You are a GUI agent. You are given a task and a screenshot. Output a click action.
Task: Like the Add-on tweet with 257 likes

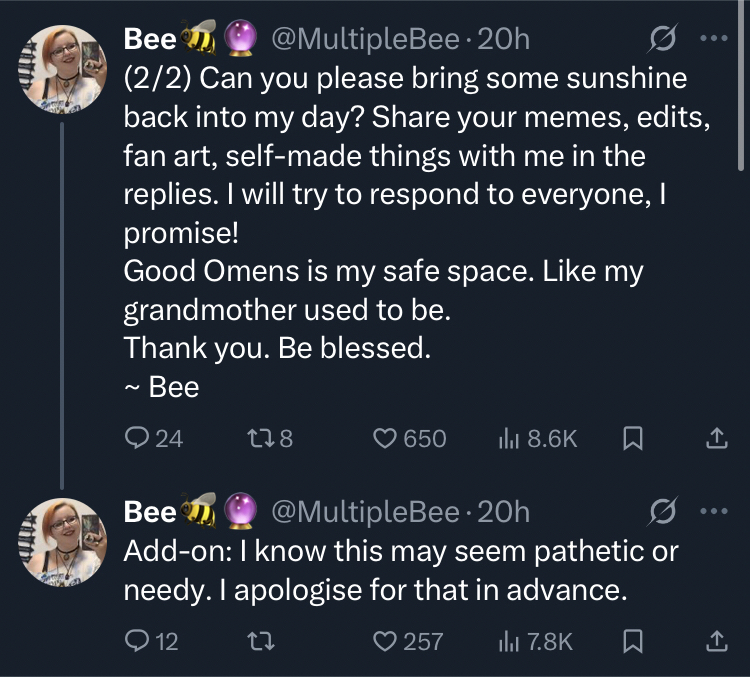[x=385, y=641]
